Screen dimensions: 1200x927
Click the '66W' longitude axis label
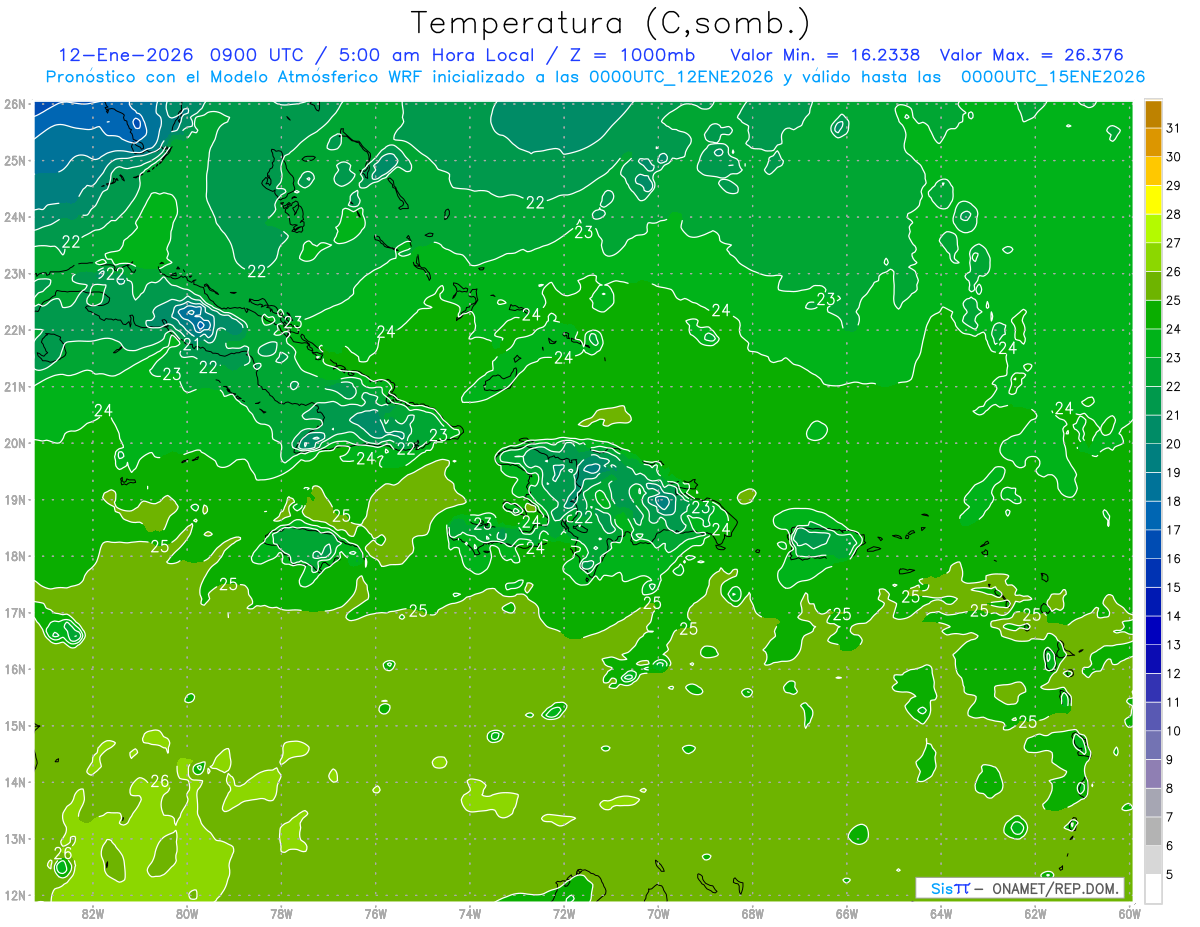click(x=847, y=913)
